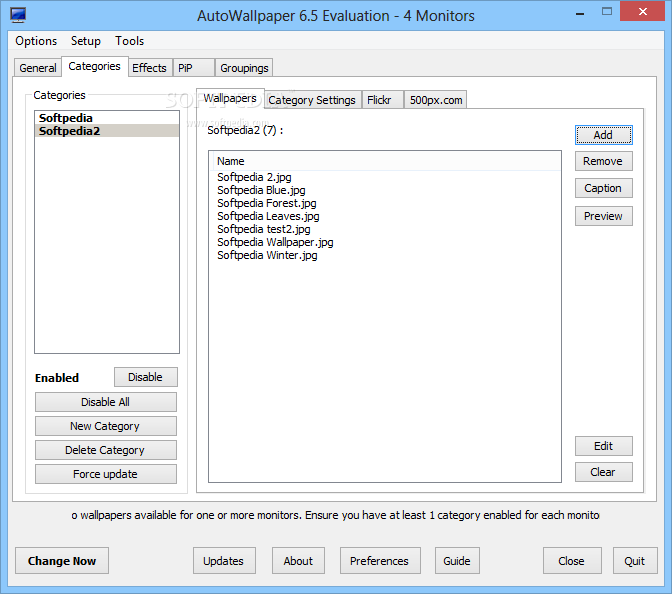Screen dimensions: 672x594
Task: Create a New Category
Action: coord(105,426)
